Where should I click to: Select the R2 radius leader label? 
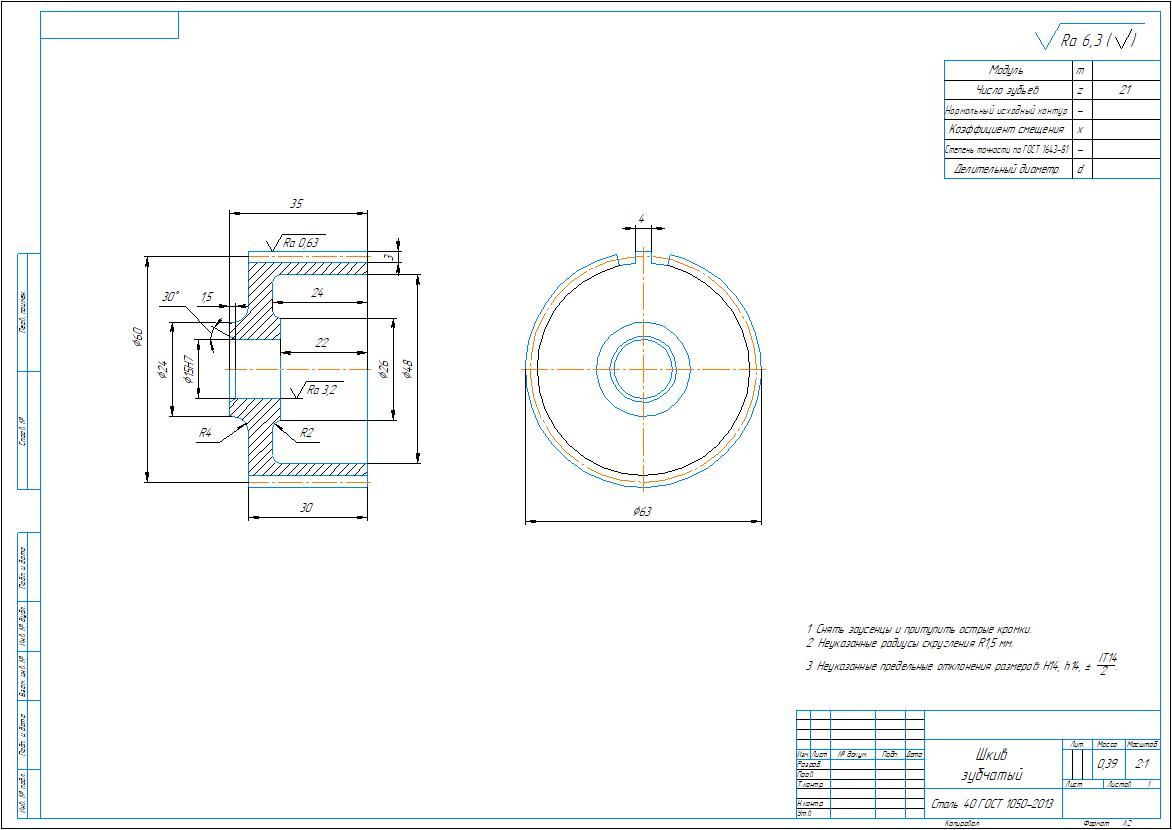pyautogui.click(x=307, y=433)
